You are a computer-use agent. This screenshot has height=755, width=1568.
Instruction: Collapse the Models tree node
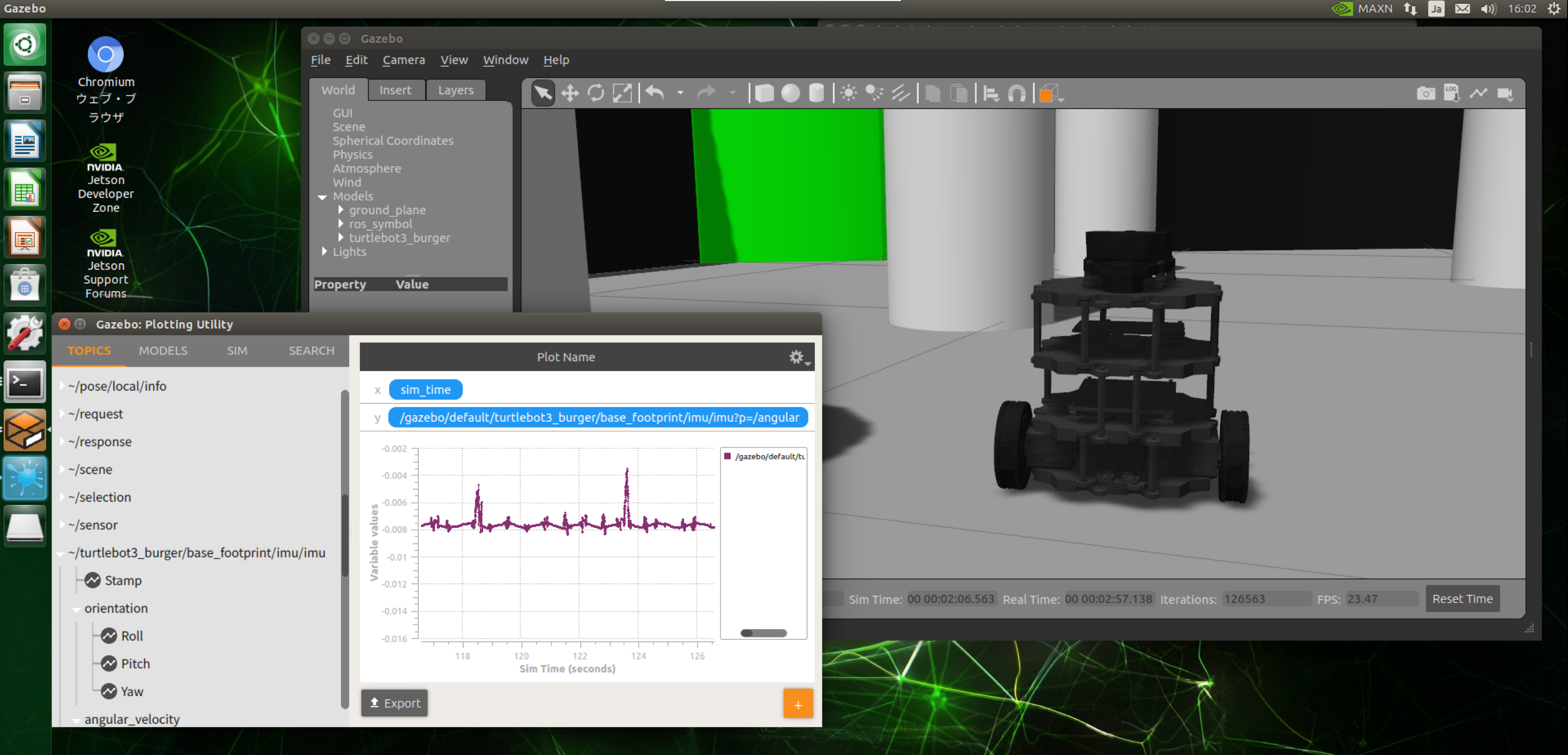(323, 196)
